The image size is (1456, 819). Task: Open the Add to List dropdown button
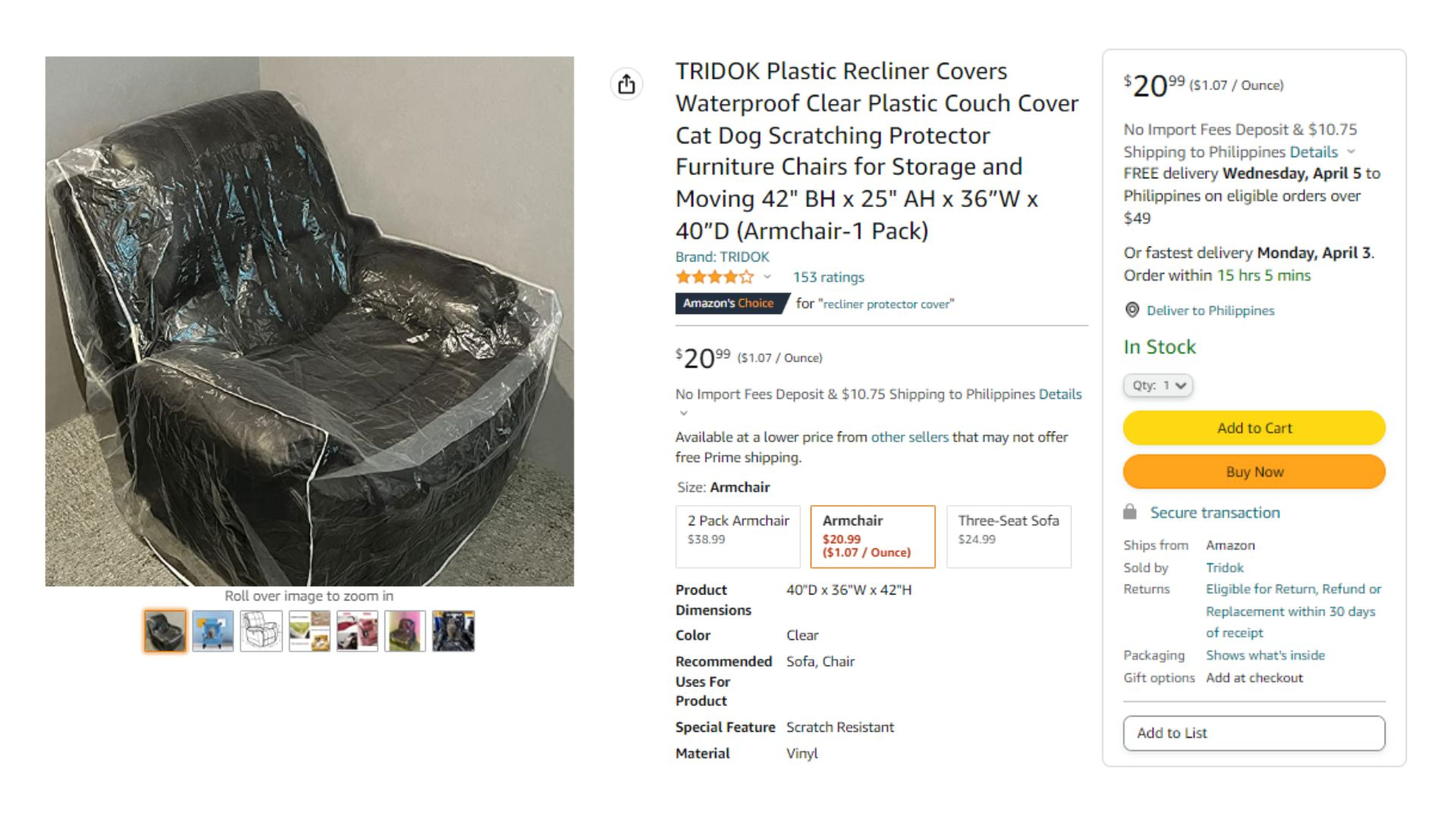point(1254,733)
